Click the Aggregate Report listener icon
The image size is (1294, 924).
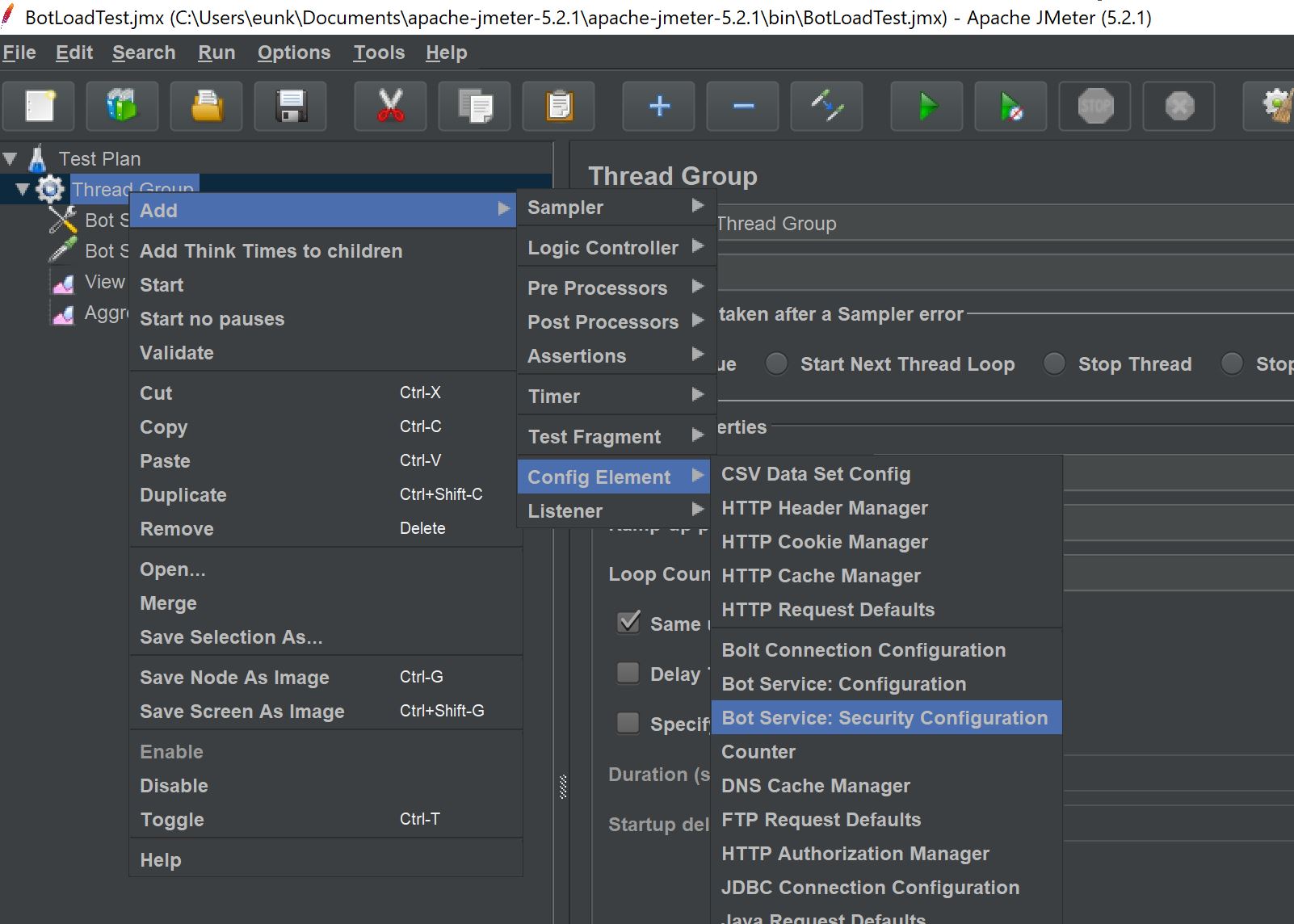(x=63, y=313)
